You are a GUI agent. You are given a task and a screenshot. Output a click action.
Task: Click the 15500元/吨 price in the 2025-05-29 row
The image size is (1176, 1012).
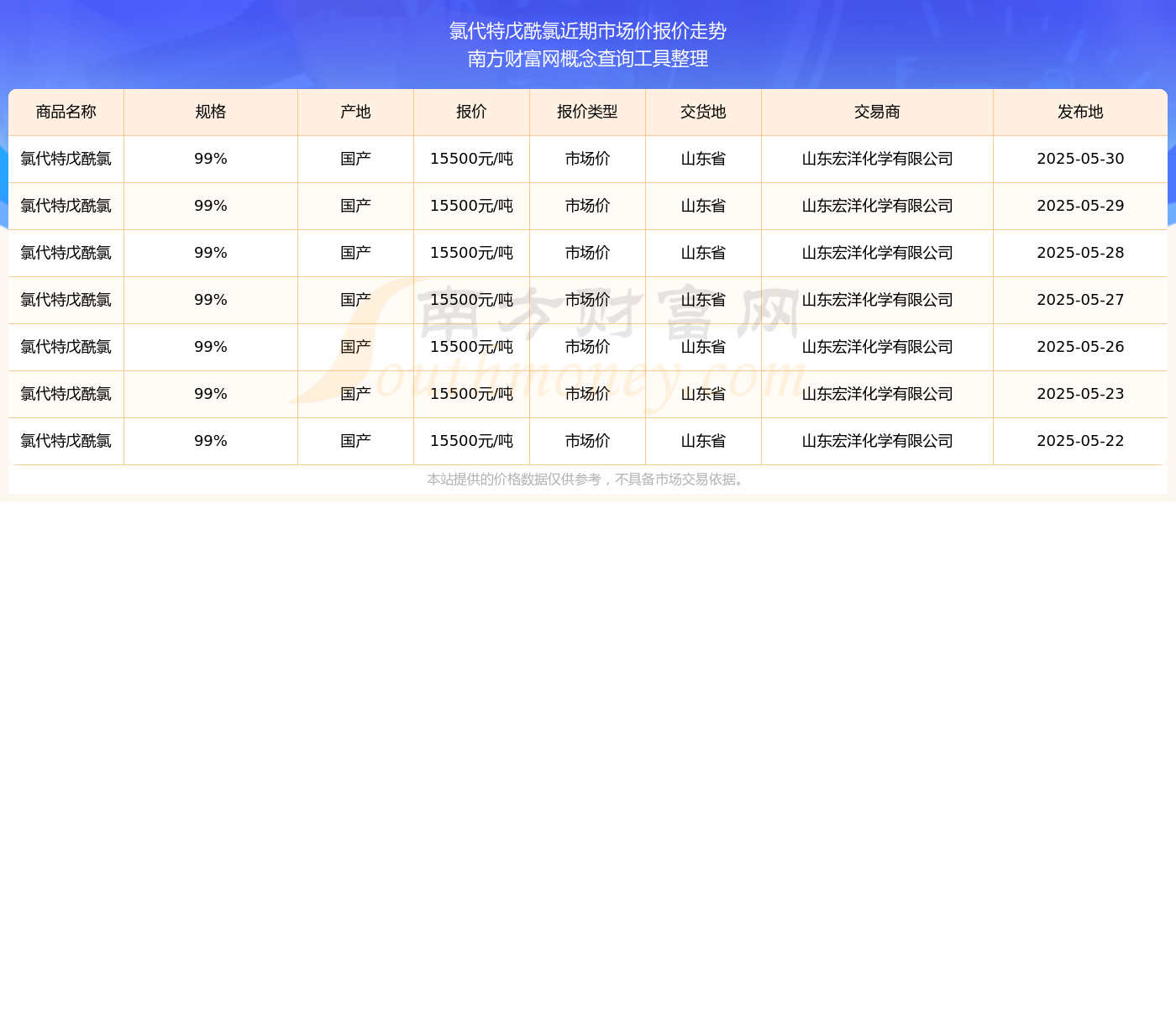471,206
